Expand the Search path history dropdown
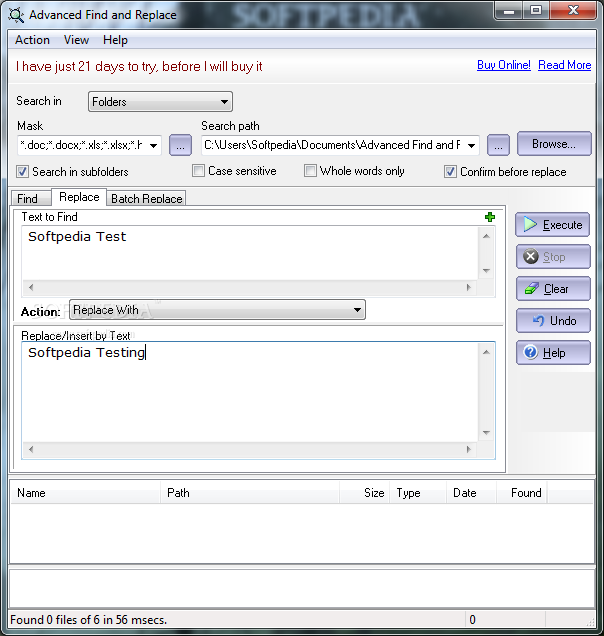 coord(471,146)
